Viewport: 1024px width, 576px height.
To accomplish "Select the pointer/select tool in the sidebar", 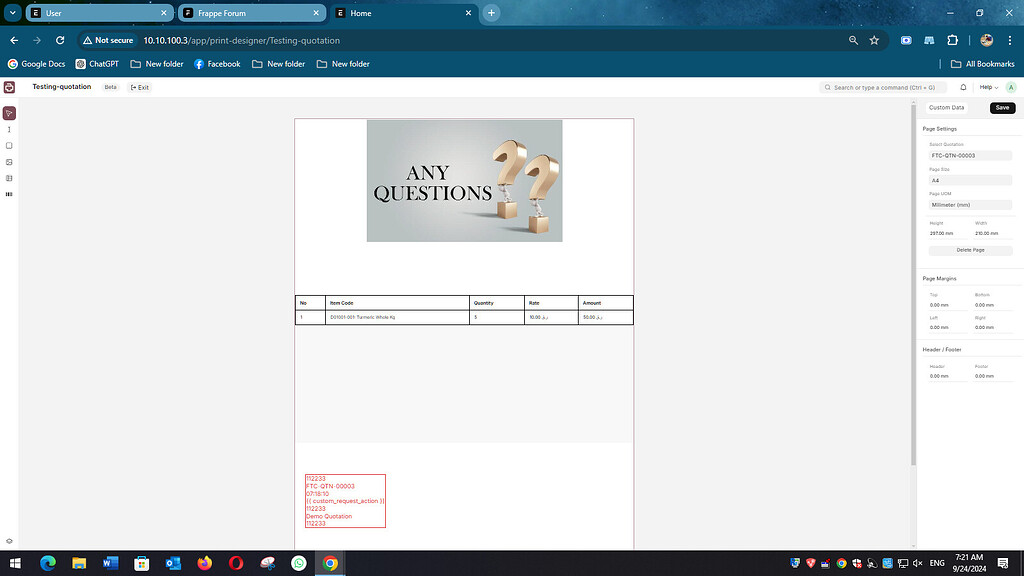I will coord(9,113).
